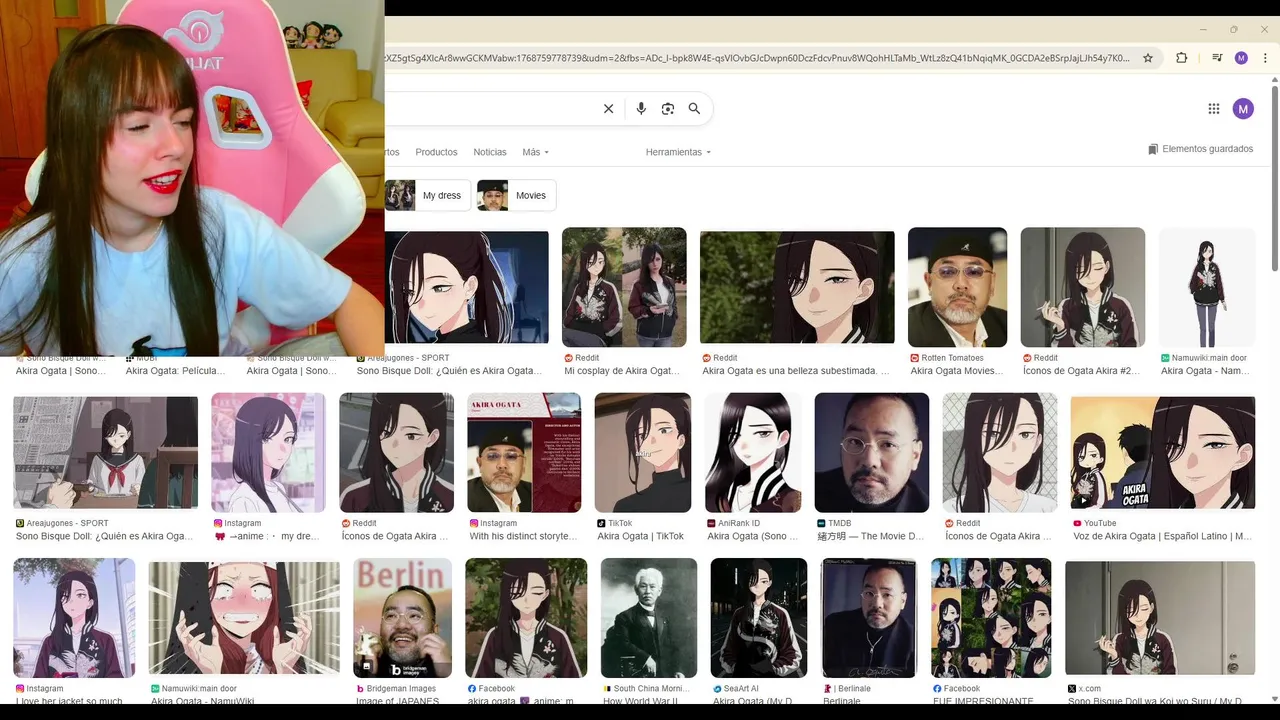Click the Google search input field

click(x=490, y=109)
